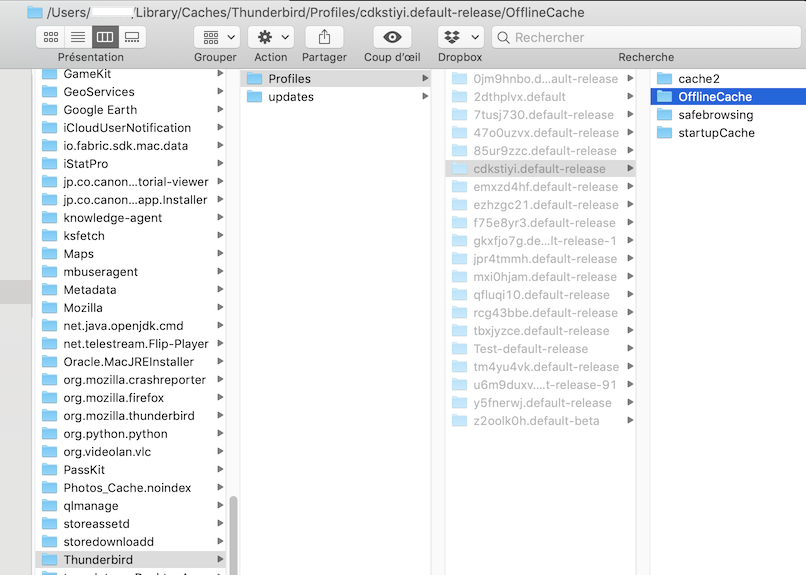Select the org.python.python folder
806x575 pixels.
coord(131,433)
